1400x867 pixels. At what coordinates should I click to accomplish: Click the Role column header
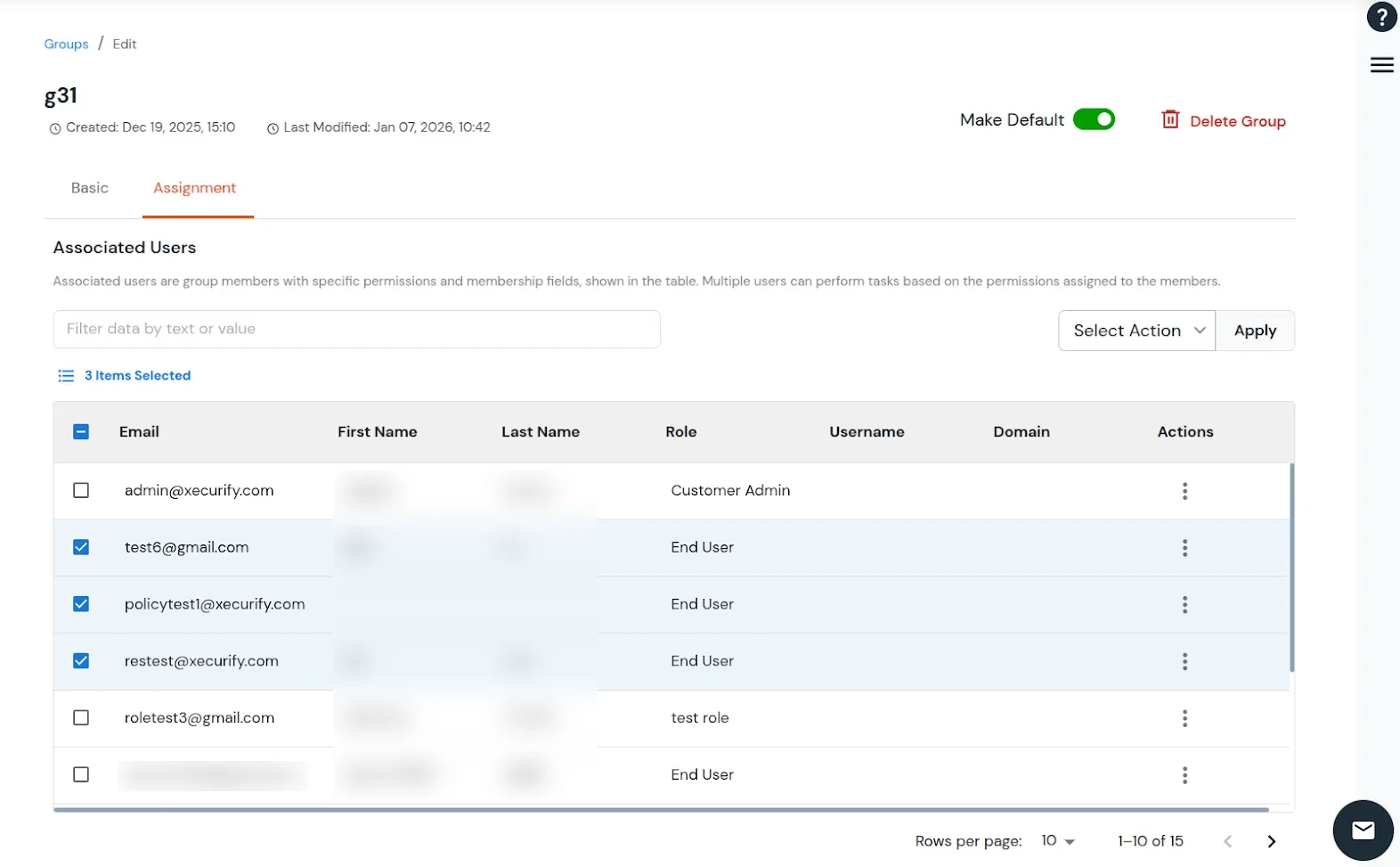[x=680, y=432]
